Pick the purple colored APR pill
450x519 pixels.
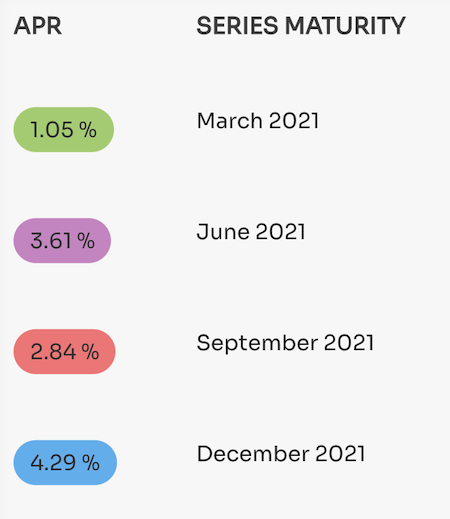click(x=62, y=241)
